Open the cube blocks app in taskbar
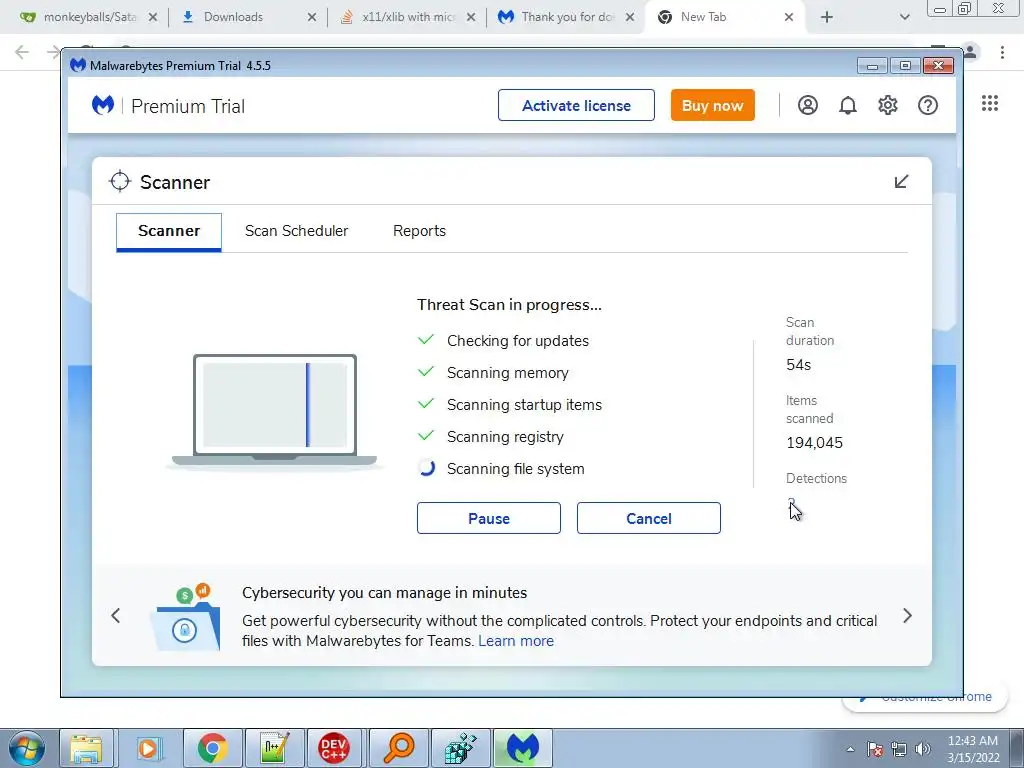1024x768 pixels. (x=460, y=748)
